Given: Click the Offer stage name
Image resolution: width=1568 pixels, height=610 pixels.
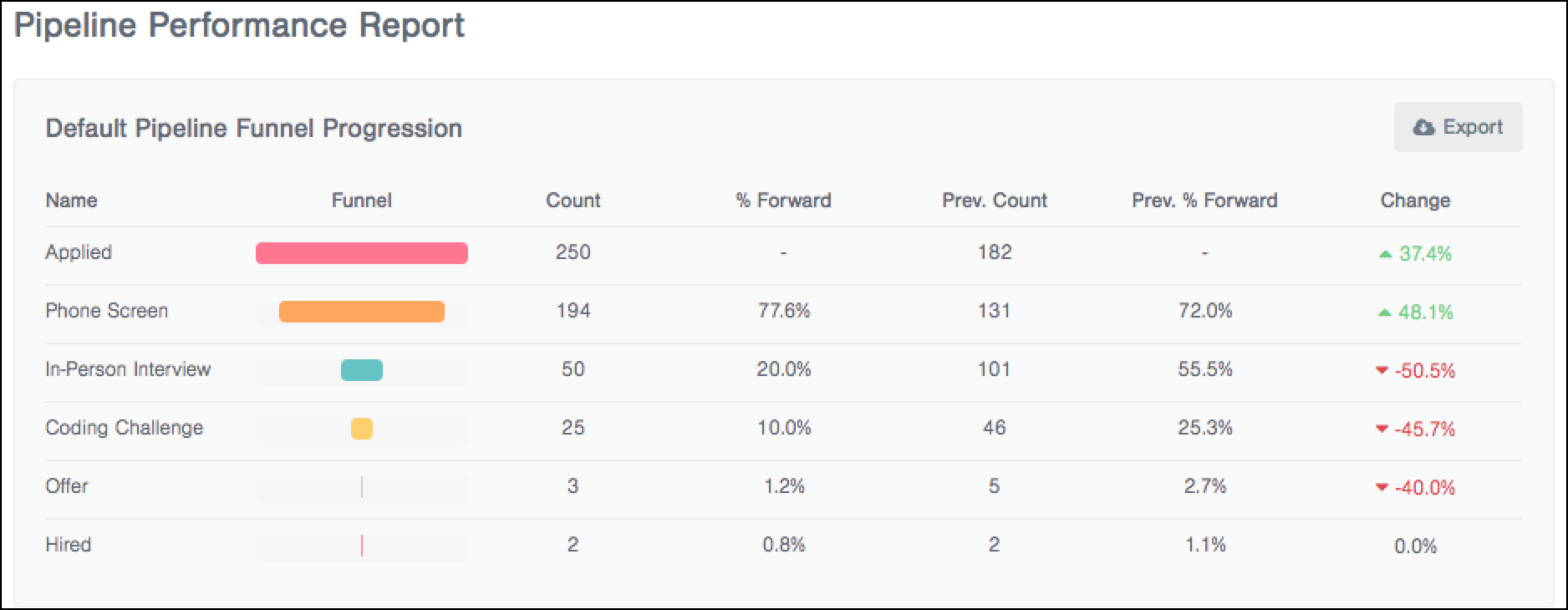Looking at the screenshot, I should coord(67,486).
